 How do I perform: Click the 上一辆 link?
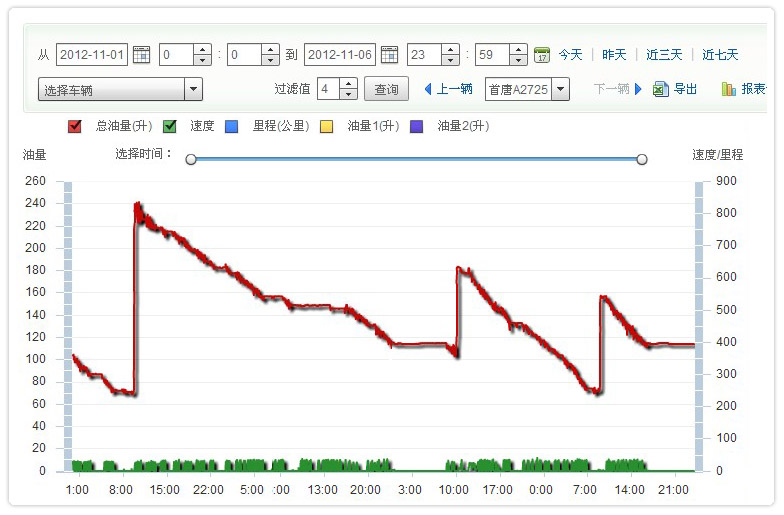tap(454, 89)
